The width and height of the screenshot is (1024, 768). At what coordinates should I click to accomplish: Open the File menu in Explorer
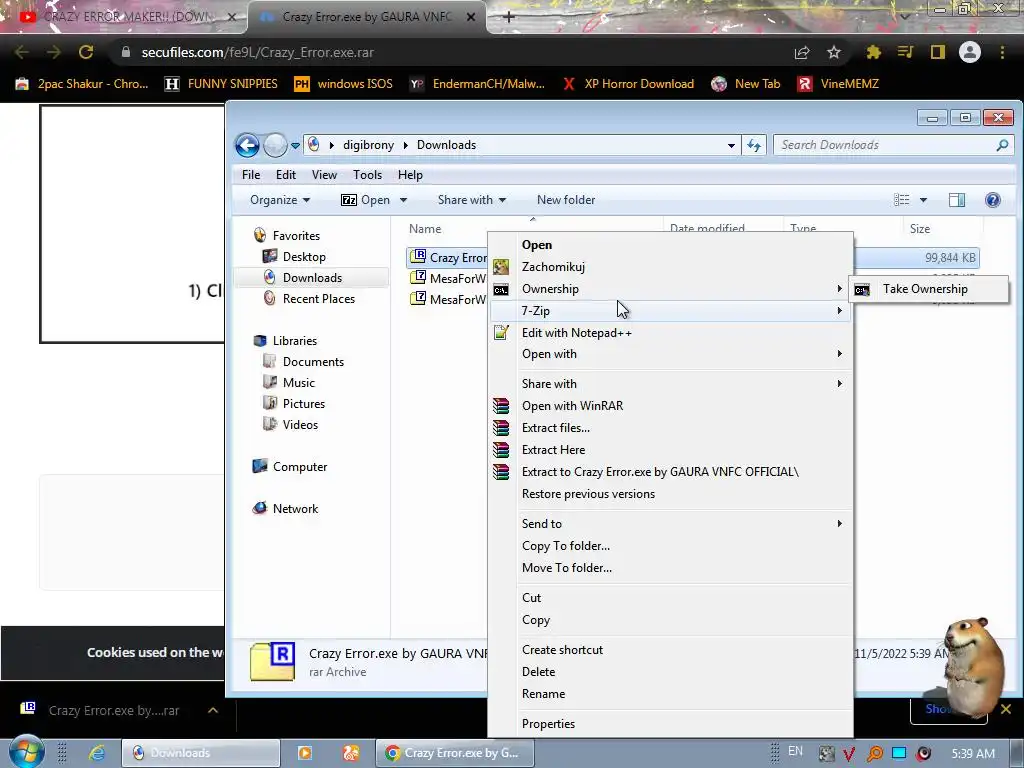click(251, 175)
